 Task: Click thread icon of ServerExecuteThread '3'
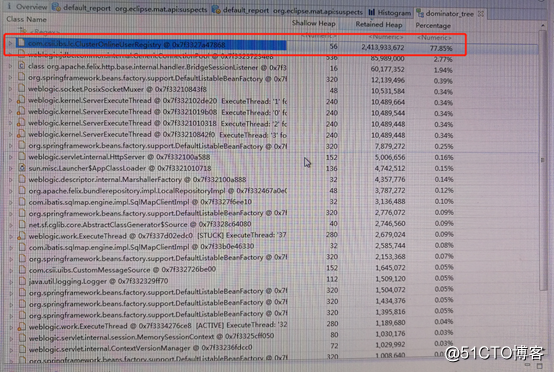tap(21, 134)
